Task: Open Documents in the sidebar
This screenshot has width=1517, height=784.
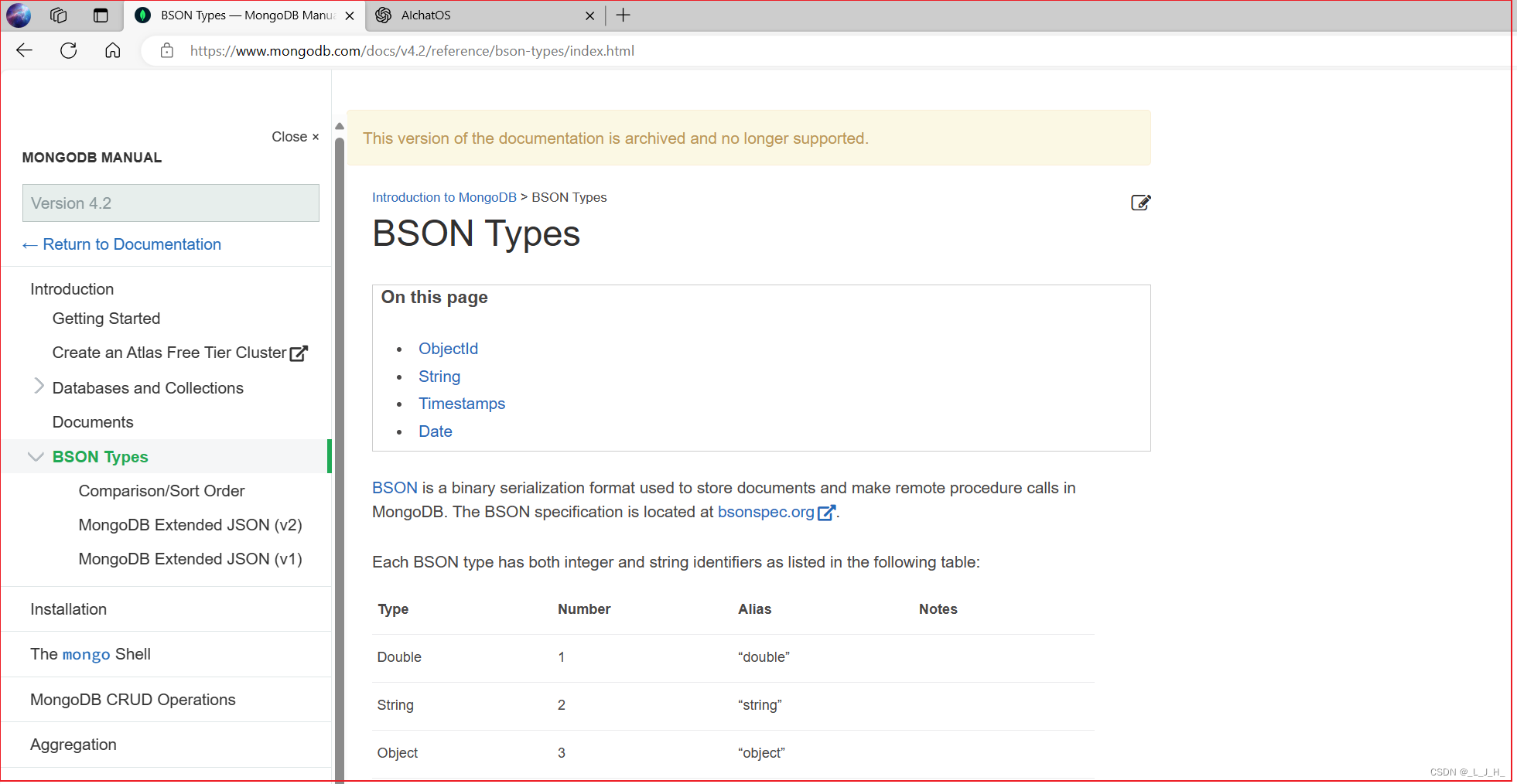Action: point(93,422)
